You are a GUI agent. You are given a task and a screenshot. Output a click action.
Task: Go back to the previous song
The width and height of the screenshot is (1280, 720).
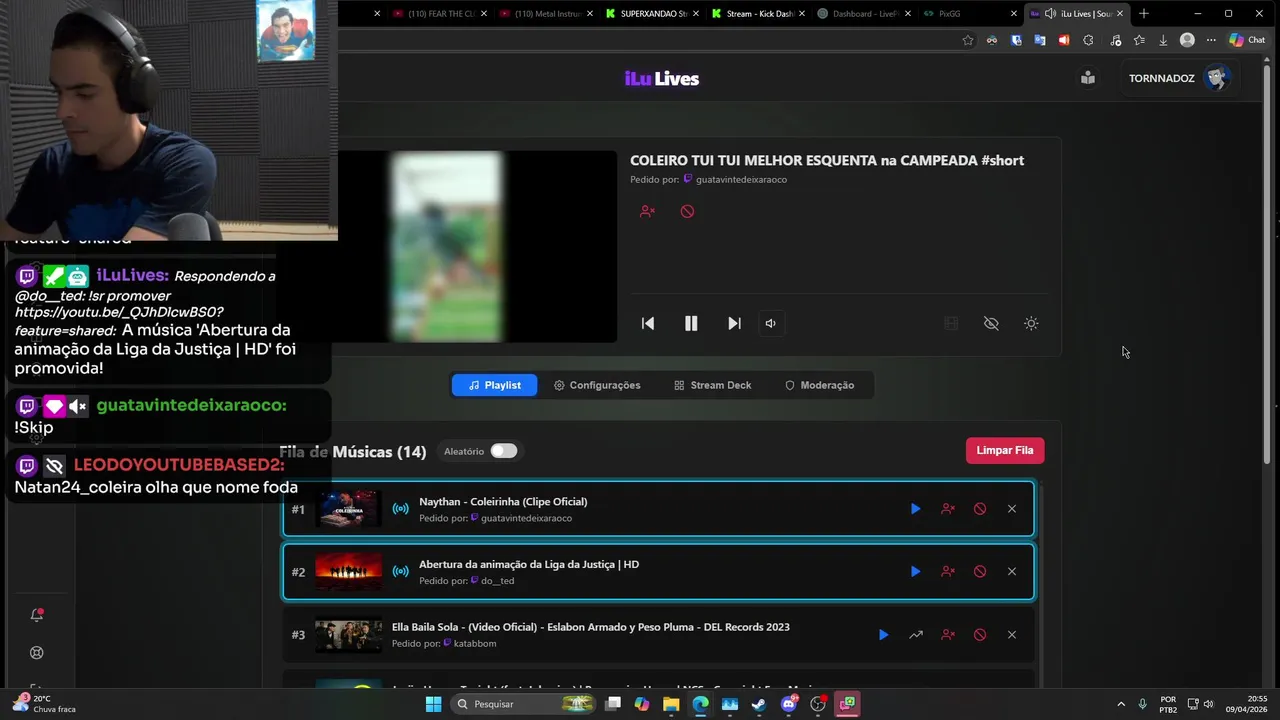tap(648, 323)
